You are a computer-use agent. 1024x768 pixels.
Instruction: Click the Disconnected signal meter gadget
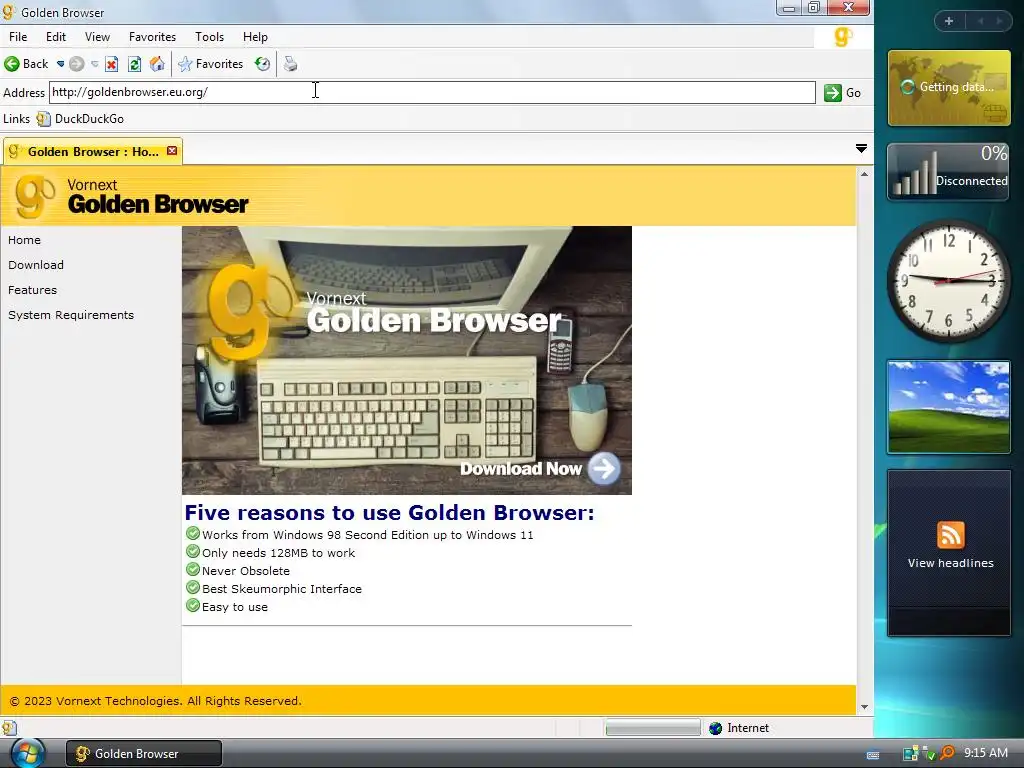pos(948,171)
